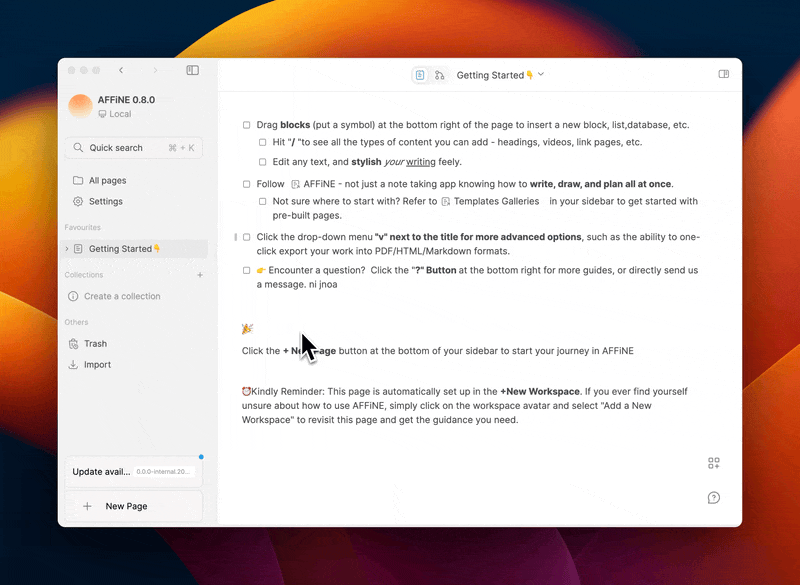Check the 'Edit any text' checkbox
The width and height of the screenshot is (800, 585).
click(x=262, y=162)
